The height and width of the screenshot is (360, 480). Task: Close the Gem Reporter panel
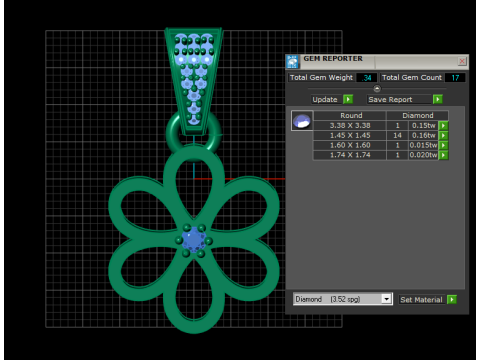point(462,61)
